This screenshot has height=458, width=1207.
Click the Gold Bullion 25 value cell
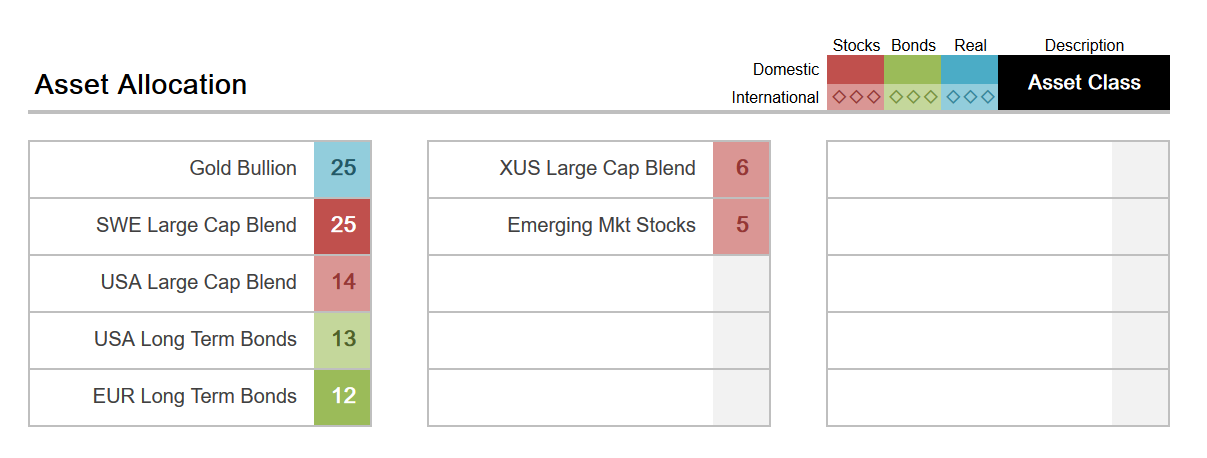(x=343, y=169)
